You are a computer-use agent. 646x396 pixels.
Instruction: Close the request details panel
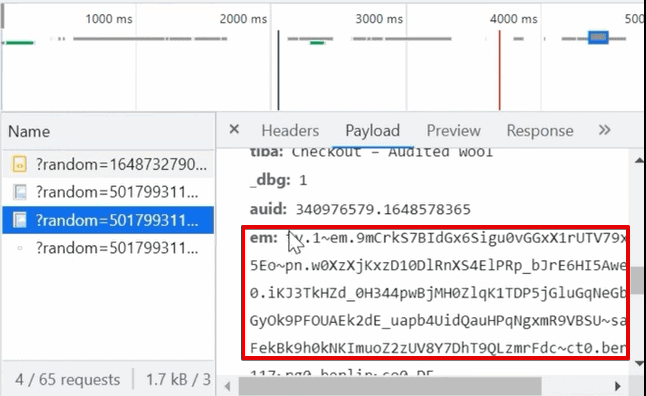[234, 130]
